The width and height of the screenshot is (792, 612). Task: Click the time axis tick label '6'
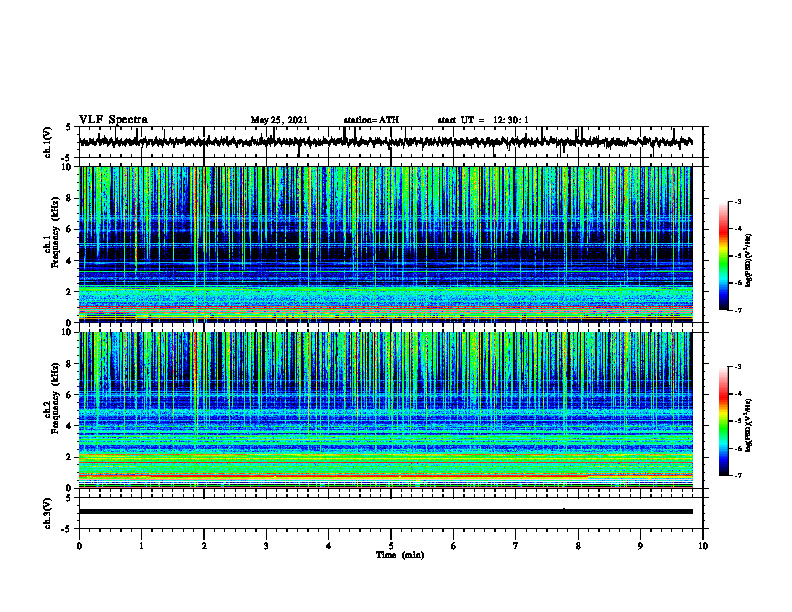tap(454, 546)
